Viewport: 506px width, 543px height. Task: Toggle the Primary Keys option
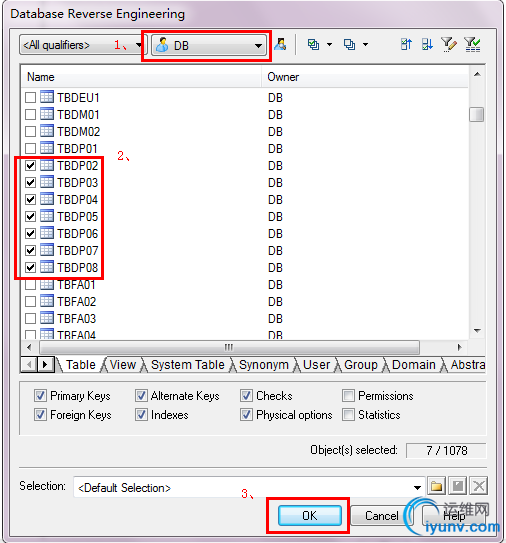(40, 395)
